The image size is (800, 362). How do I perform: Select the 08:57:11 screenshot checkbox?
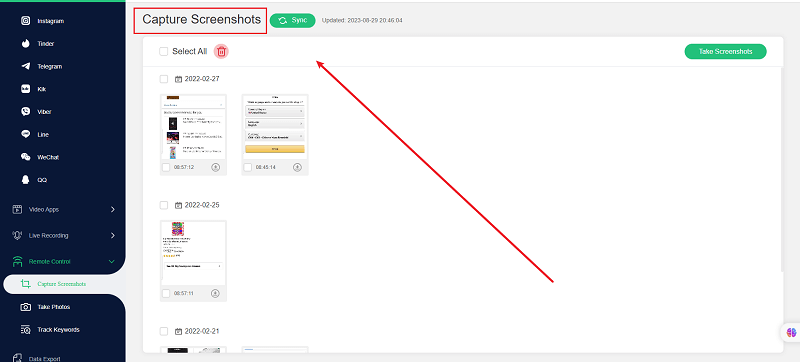[166, 293]
